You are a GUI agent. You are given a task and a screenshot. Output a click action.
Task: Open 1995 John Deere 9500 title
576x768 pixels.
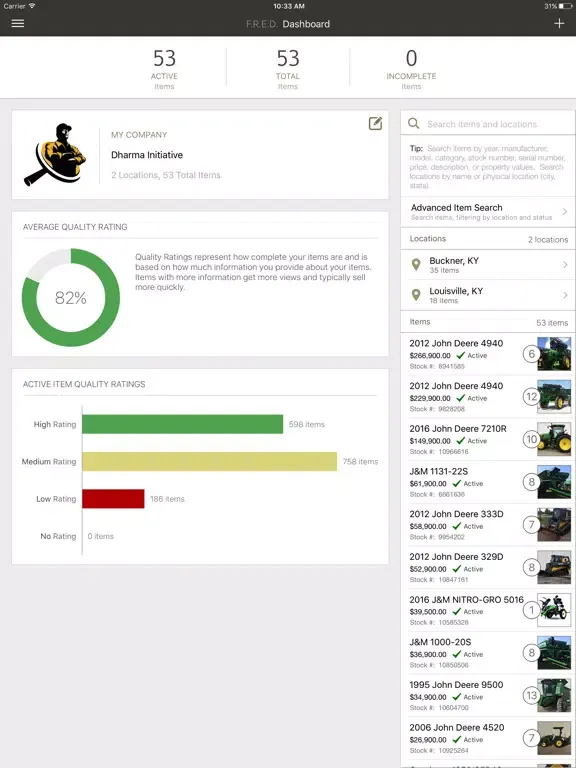(x=456, y=685)
